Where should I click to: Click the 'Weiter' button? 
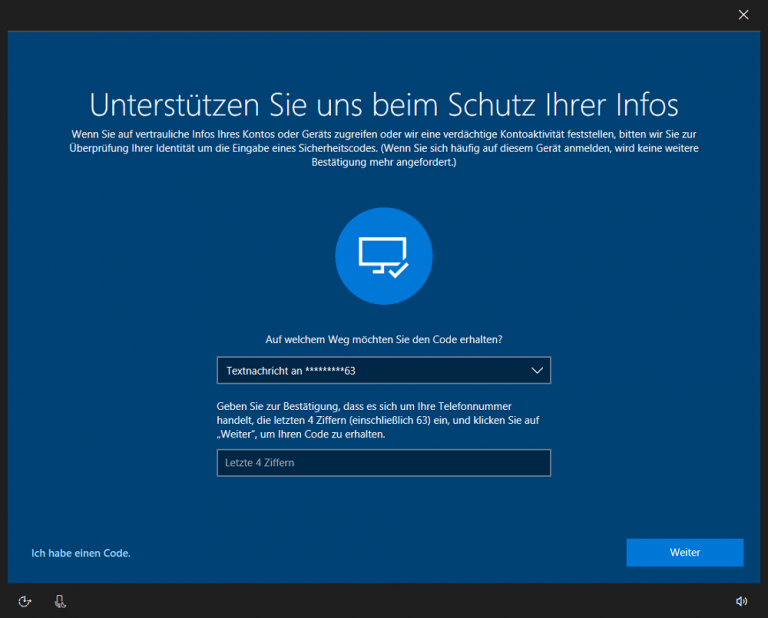[x=685, y=552]
